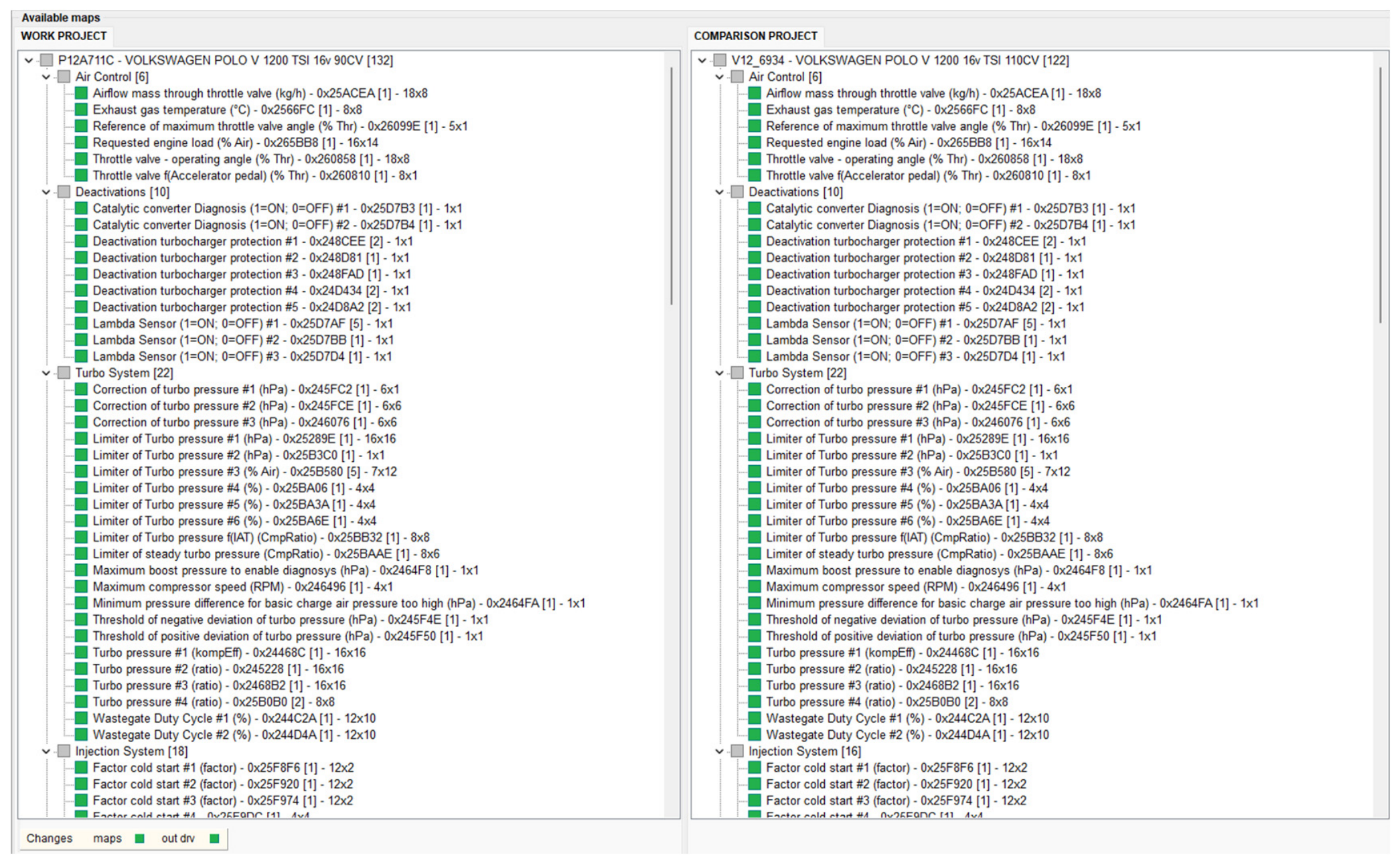Viewport: 1400px width, 864px height.
Task: Click green icon of comparison Correction of turbo pressure #2
Action: click(755, 406)
